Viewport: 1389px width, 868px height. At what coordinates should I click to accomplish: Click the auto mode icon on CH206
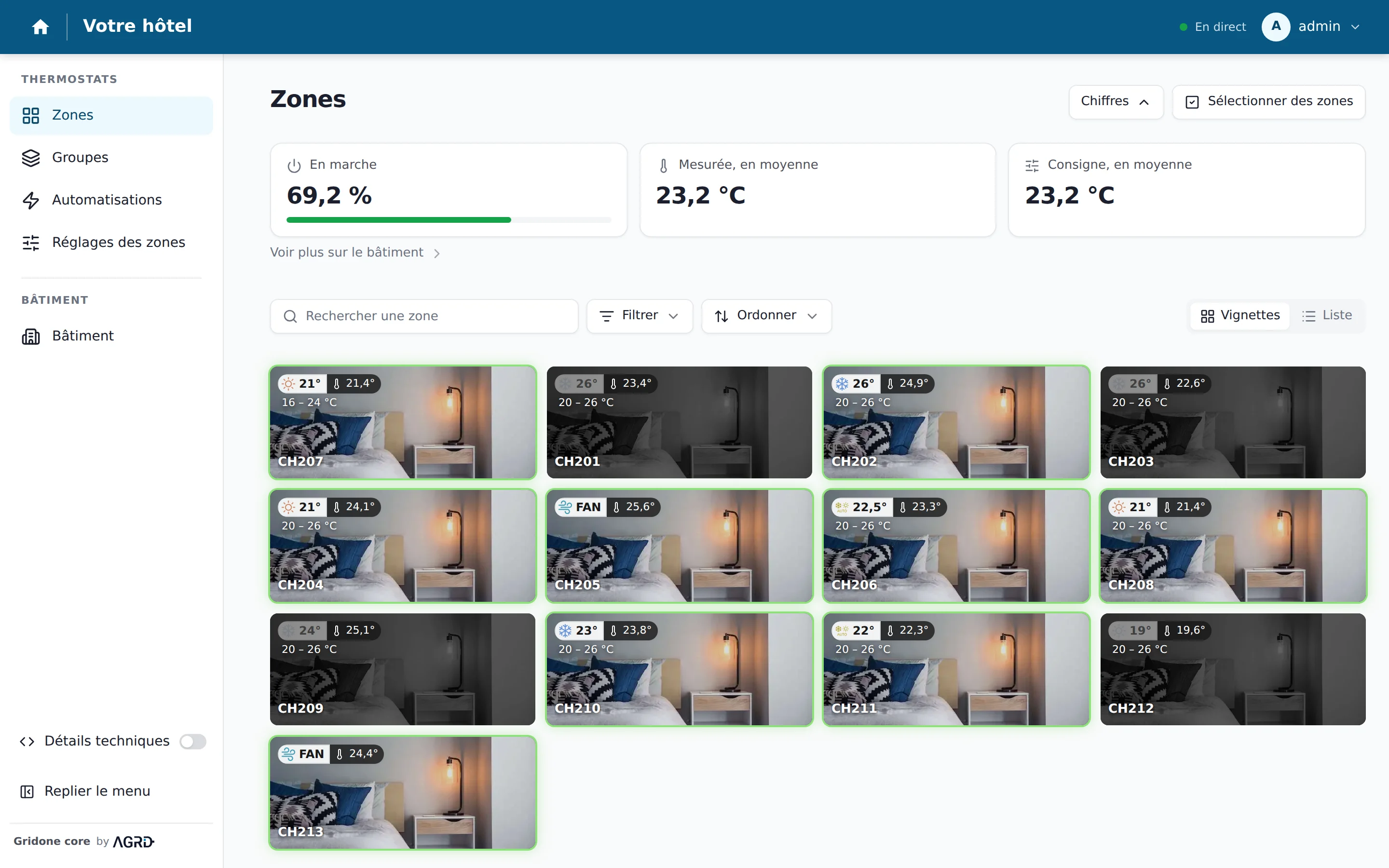842,507
